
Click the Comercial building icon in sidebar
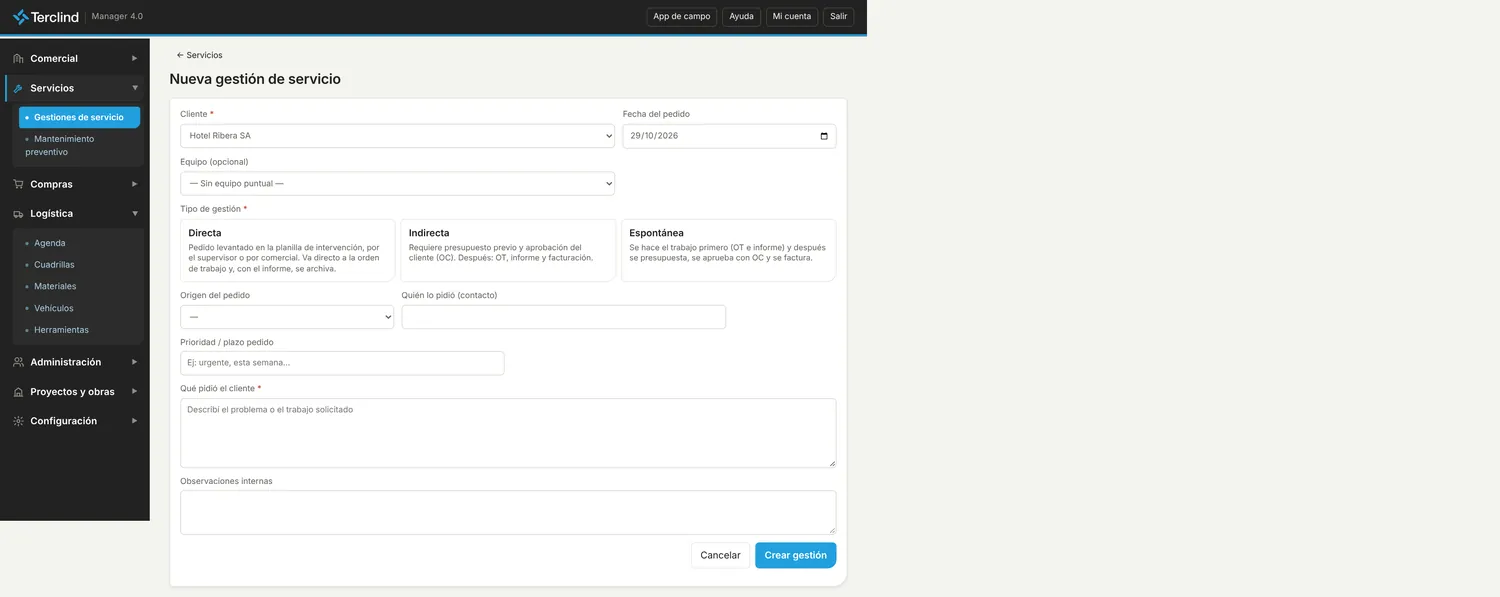point(18,59)
